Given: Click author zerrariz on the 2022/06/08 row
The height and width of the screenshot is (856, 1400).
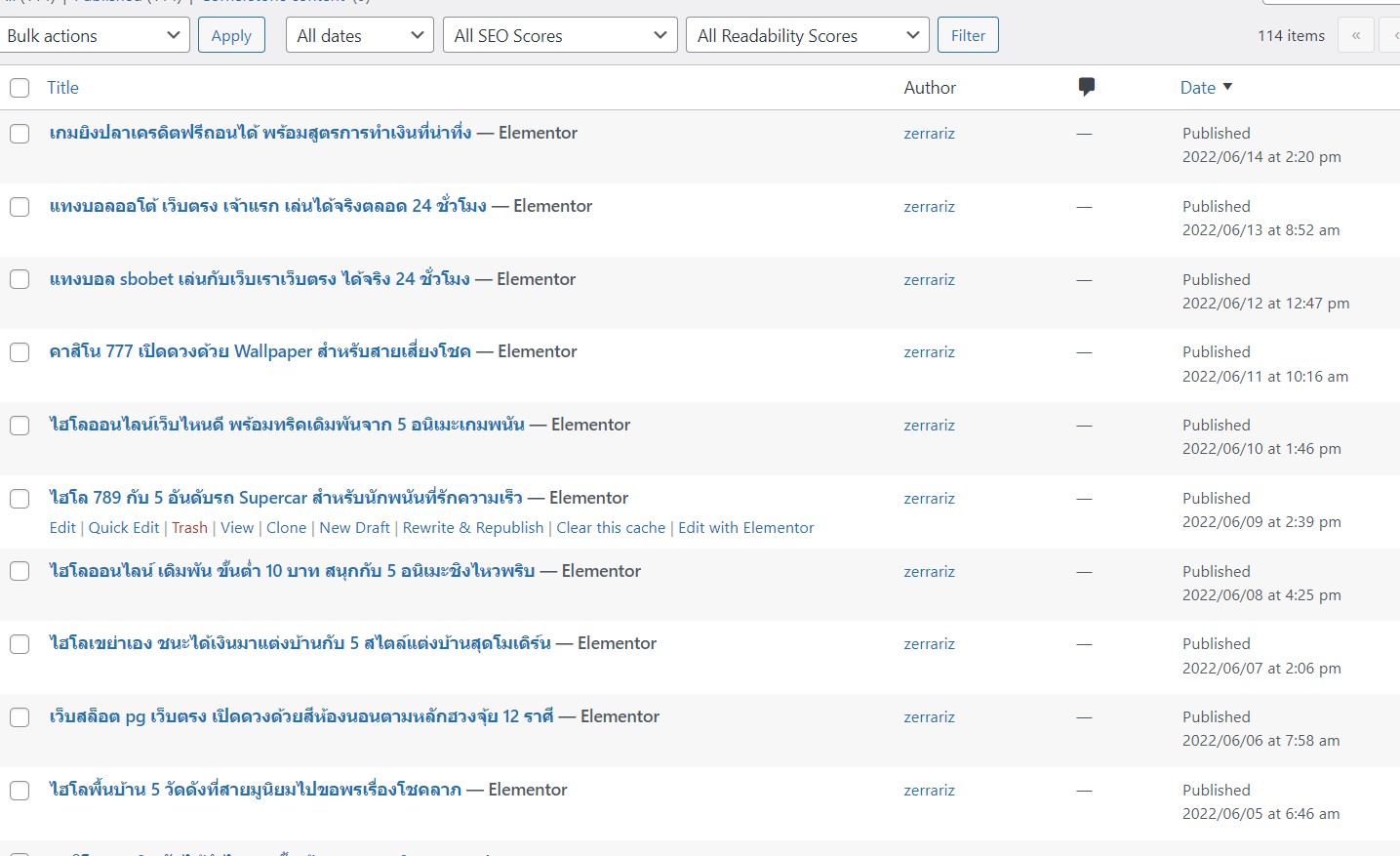Looking at the screenshot, I should click(x=929, y=572).
